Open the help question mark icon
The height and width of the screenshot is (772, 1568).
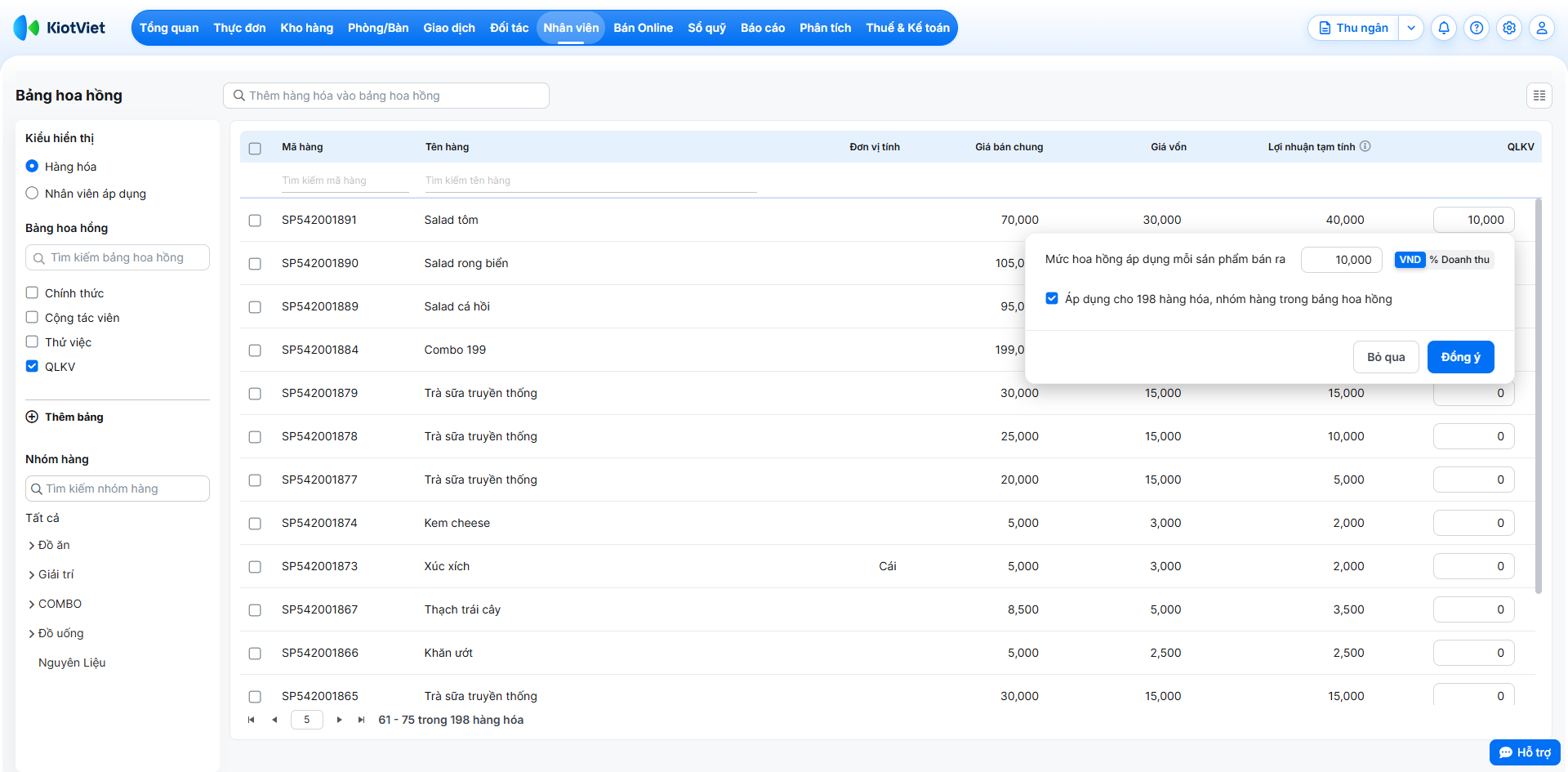click(1477, 28)
